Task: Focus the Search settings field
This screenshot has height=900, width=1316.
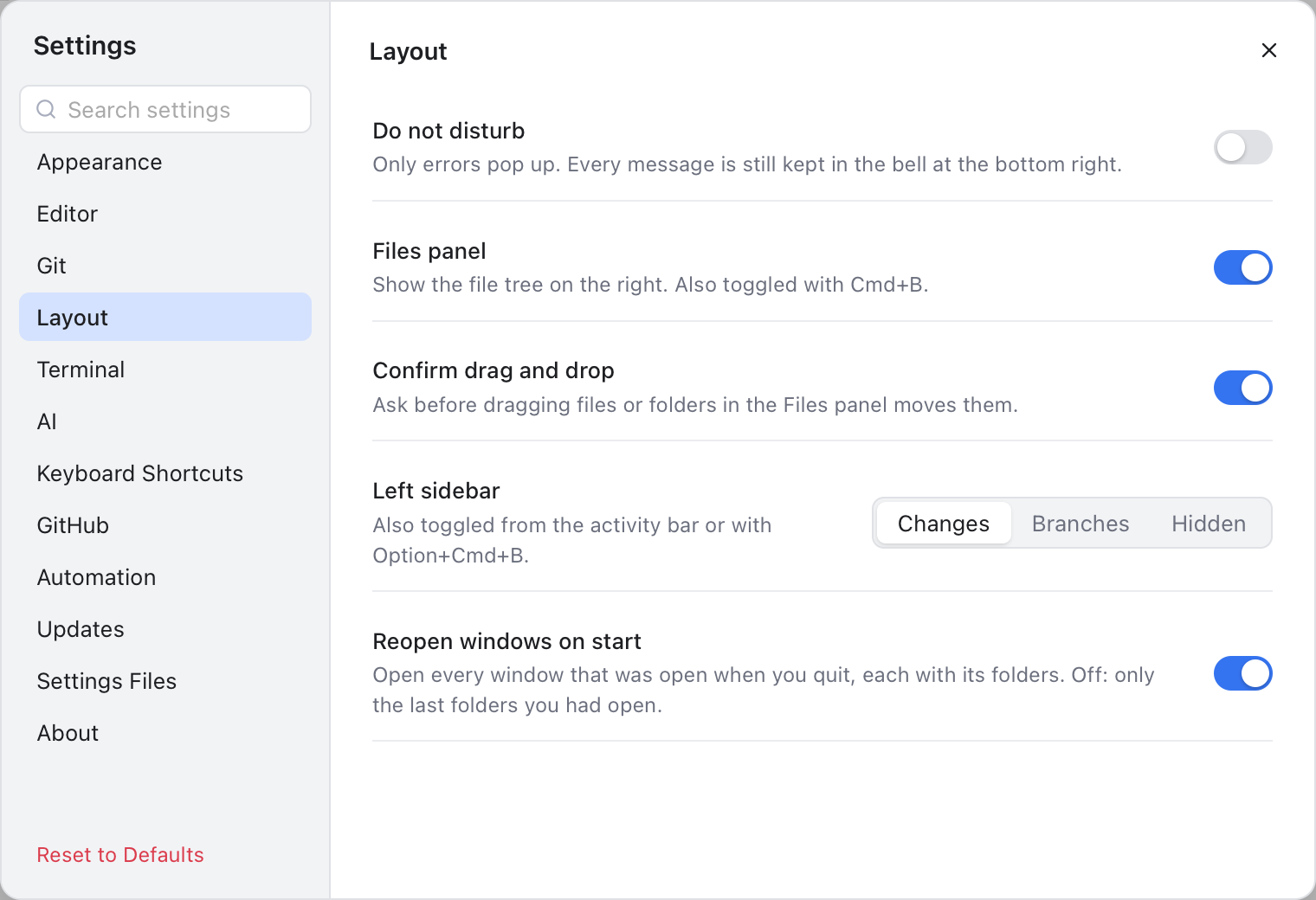Action: click(x=165, y=109)
